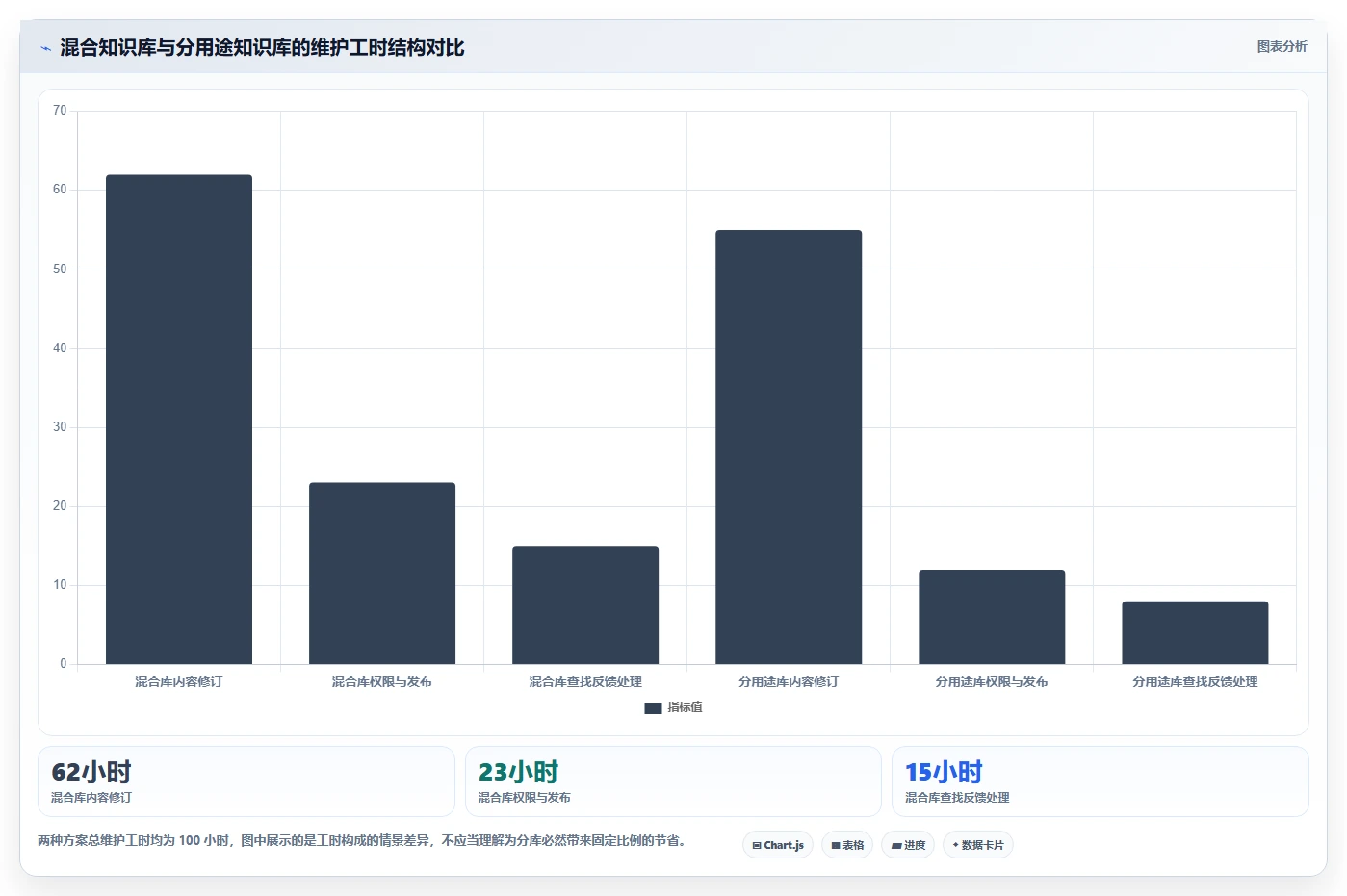Click the 分用途库权限与发布 bar
The image size is (1347, 896).
[x=992, y=617]
